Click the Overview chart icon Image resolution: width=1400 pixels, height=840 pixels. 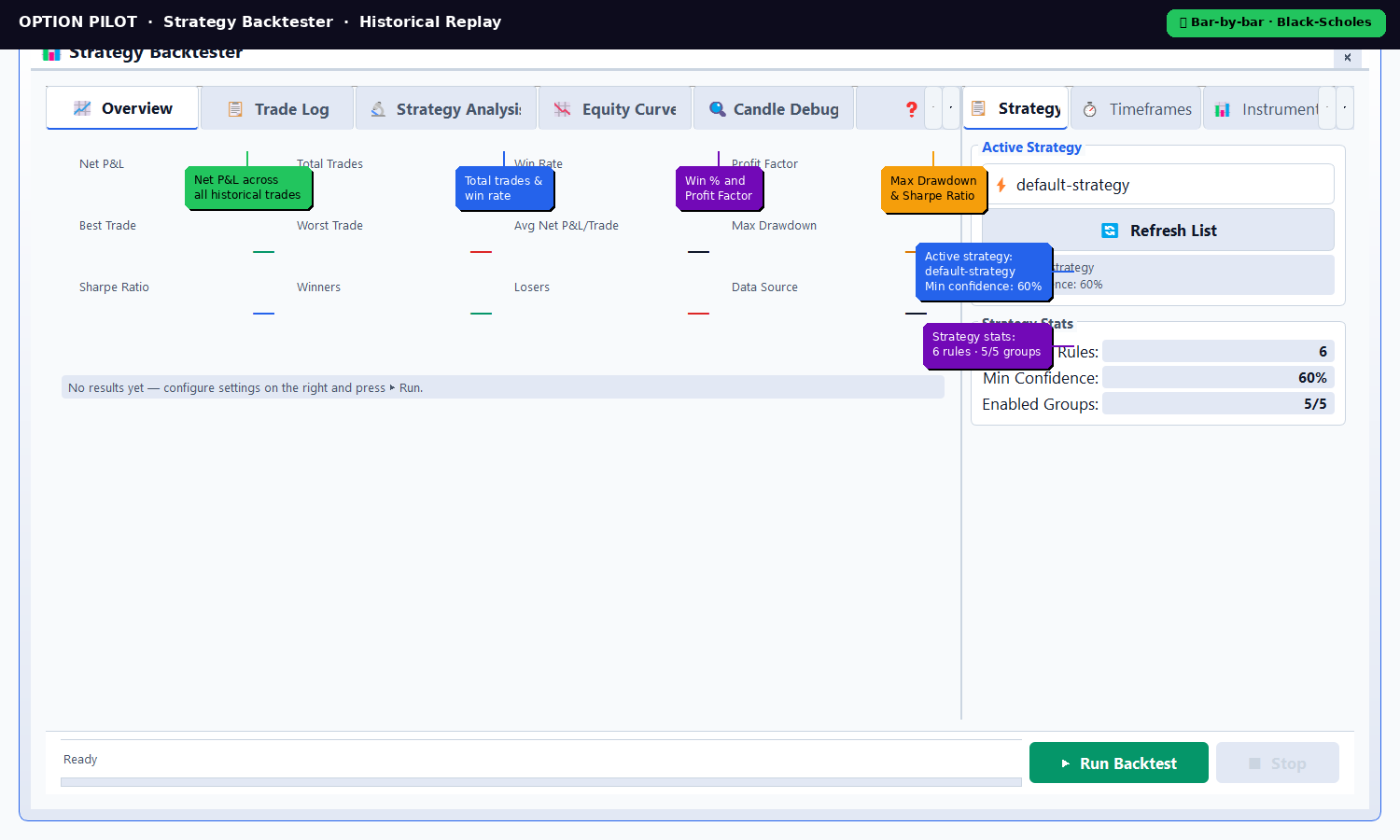coord(82,108)
